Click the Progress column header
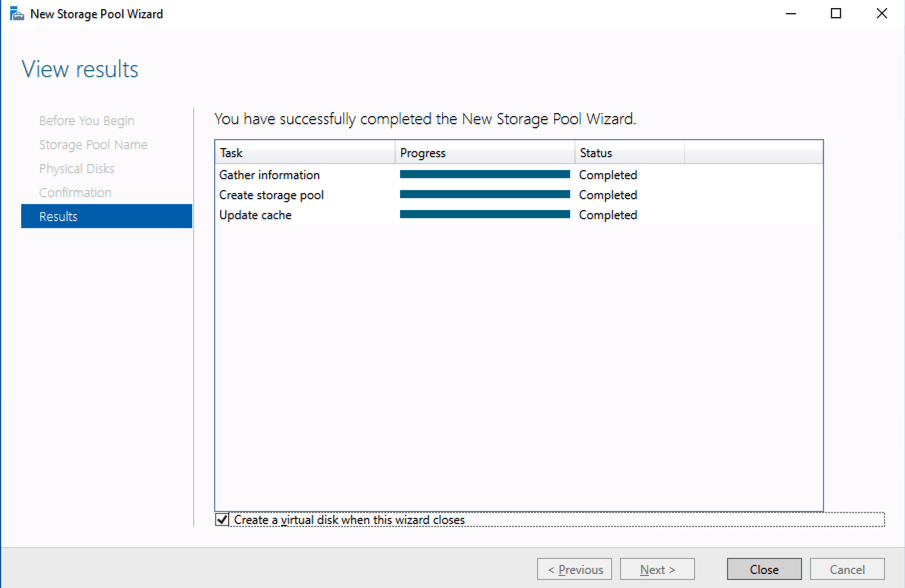The height and width of the screenshot is (588, 905). click(484, 153)
